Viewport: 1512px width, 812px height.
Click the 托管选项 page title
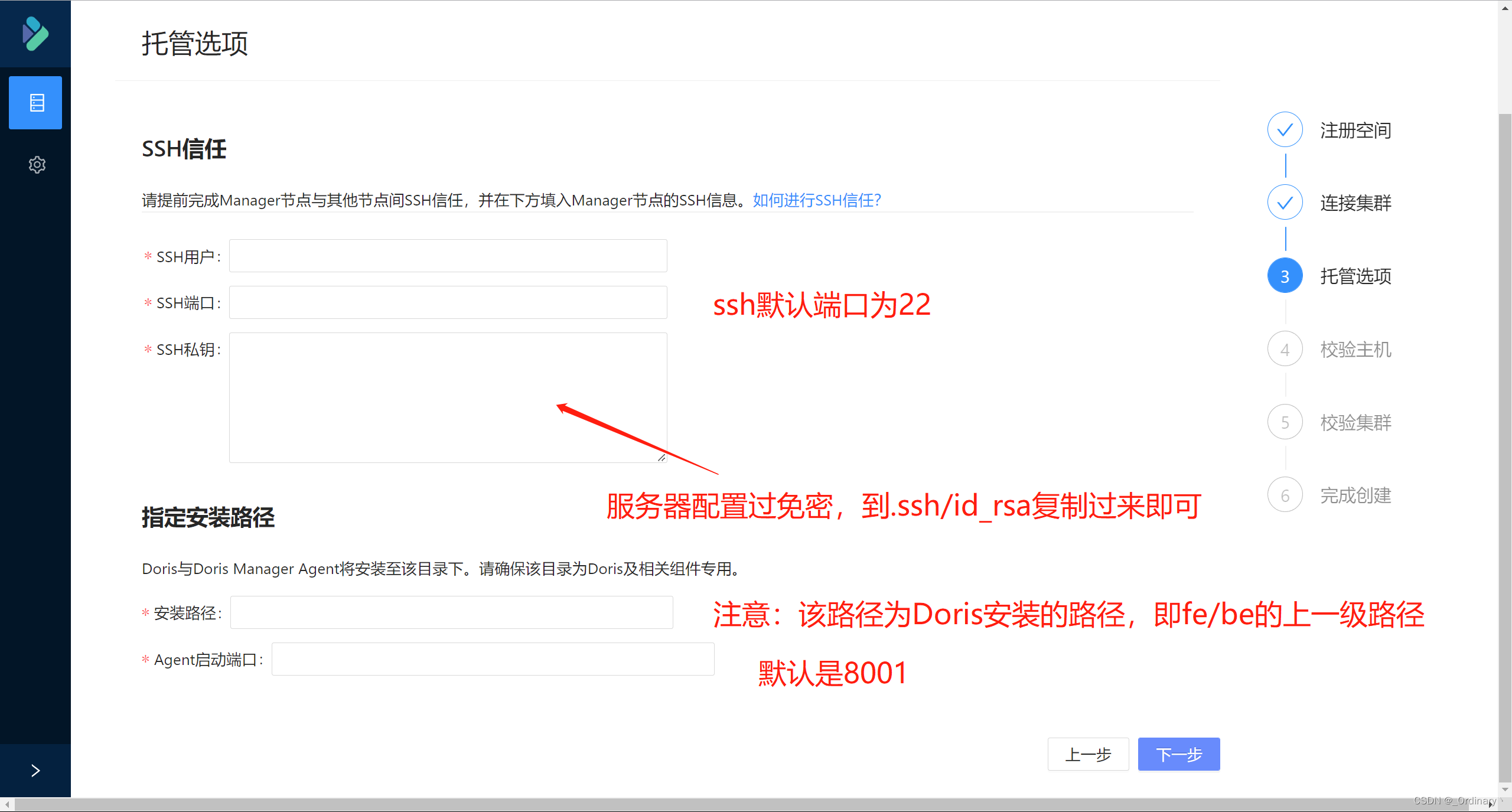click(195, 43)
